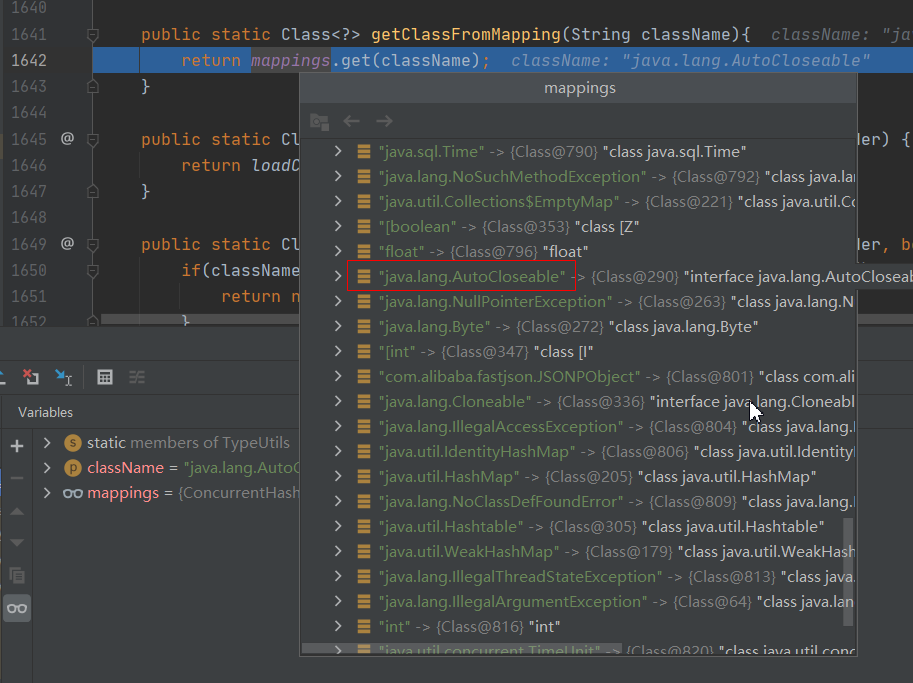Expand the className variable node
Image resolution: width=913 pixels, height=683 pixels.
click(47, 468)
